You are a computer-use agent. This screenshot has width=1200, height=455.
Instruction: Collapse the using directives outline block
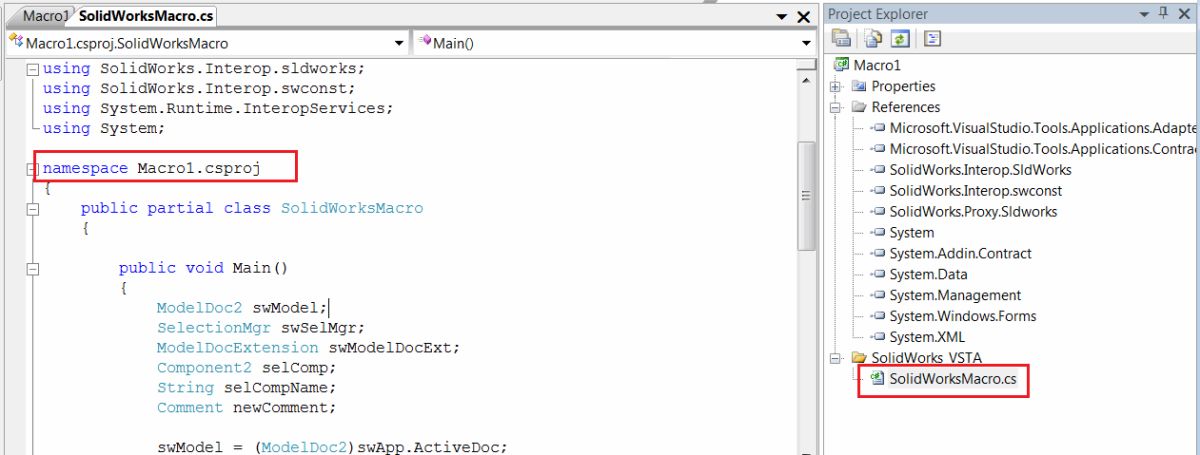[x=32, y=69]
